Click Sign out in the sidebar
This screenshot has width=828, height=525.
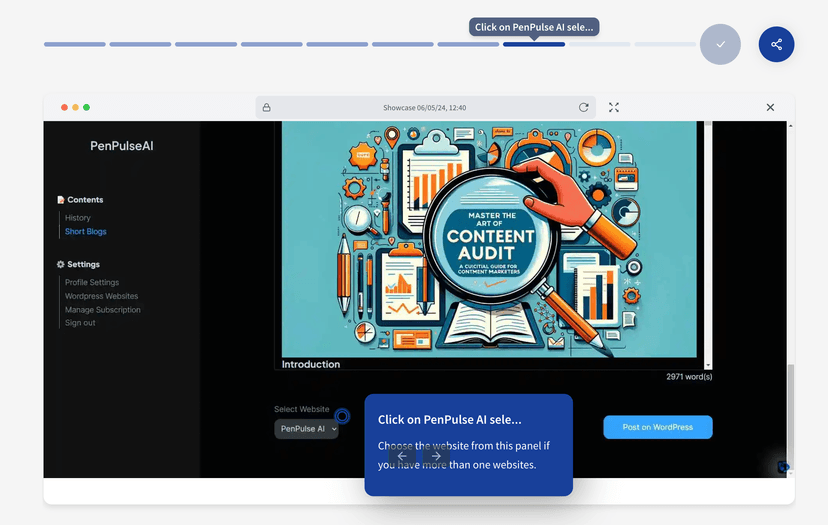click(x=80, y=323)
